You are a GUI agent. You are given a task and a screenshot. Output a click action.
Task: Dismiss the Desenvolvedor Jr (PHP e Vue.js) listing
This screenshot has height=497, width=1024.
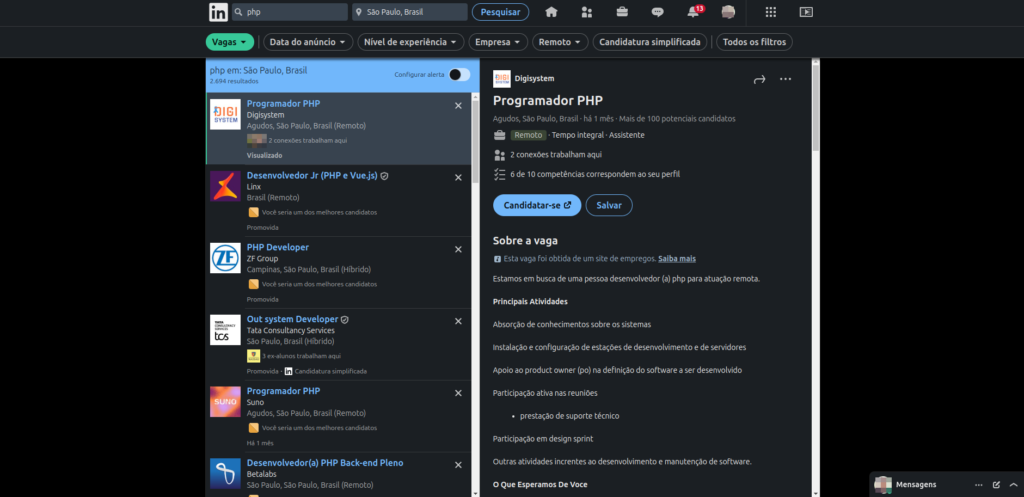click(458, 177)
